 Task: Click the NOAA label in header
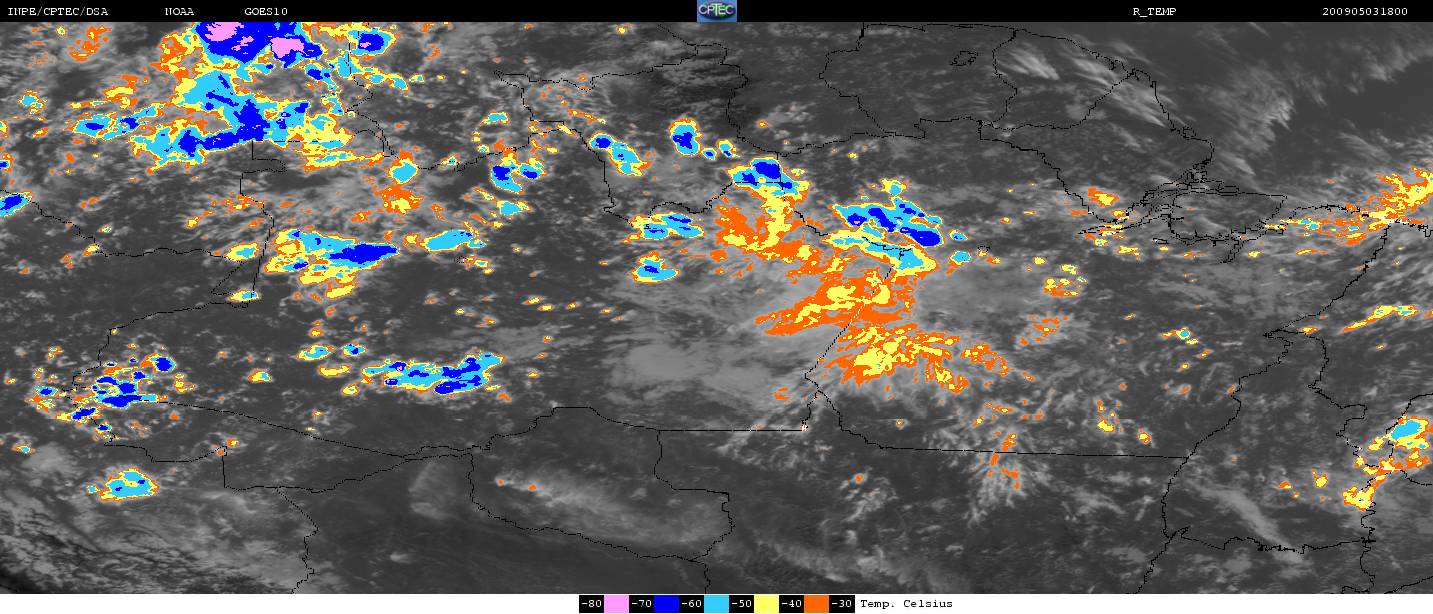coord(180,11)
